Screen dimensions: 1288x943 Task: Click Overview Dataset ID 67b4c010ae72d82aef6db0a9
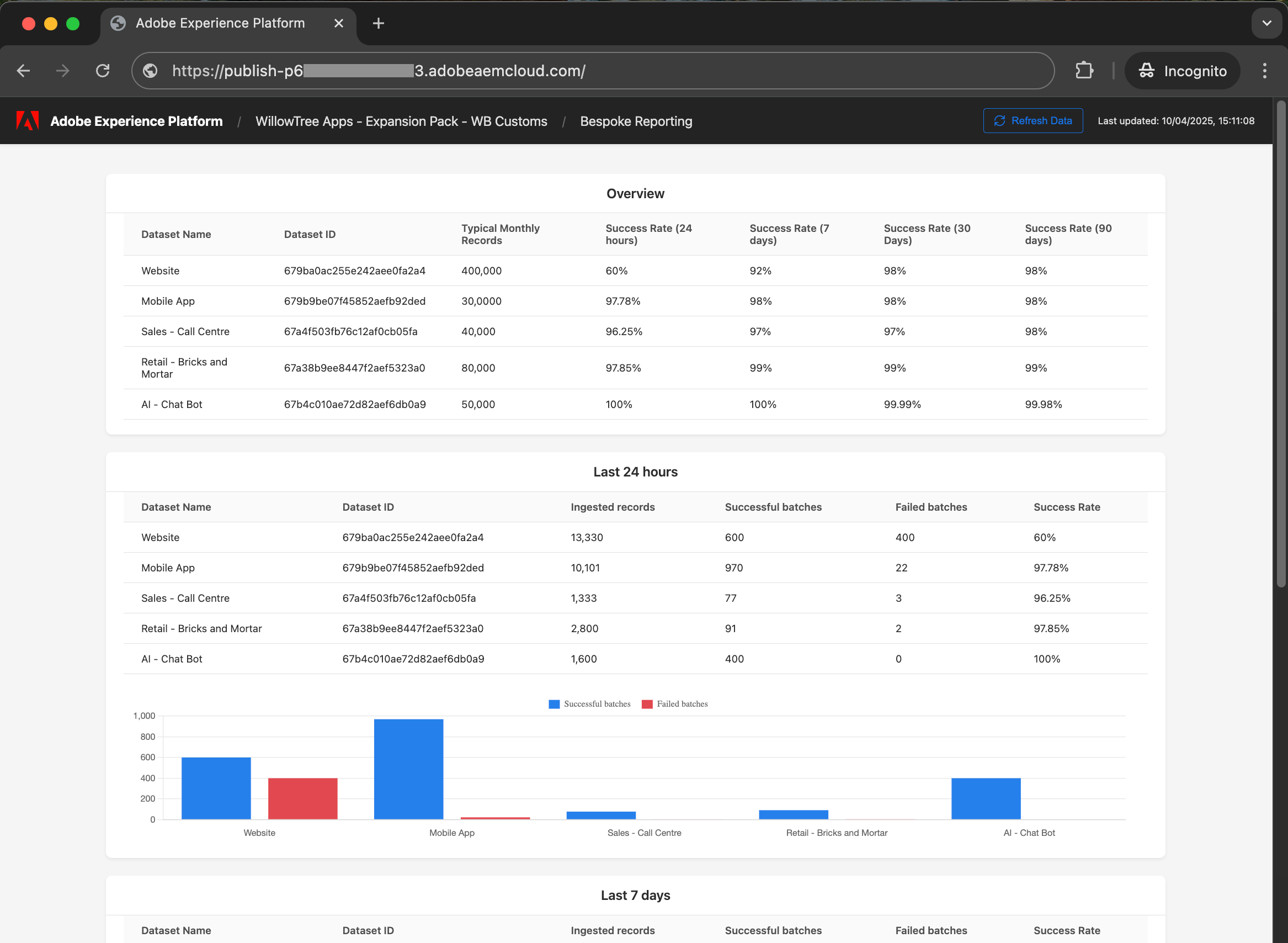click(355, 404)
